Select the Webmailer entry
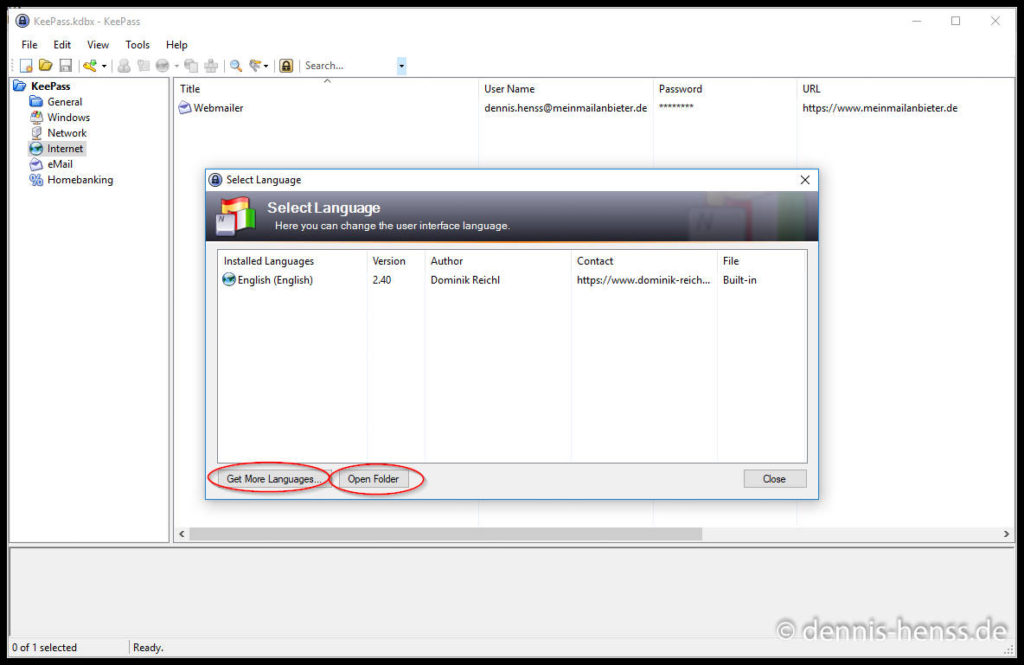 pos(218,108)
